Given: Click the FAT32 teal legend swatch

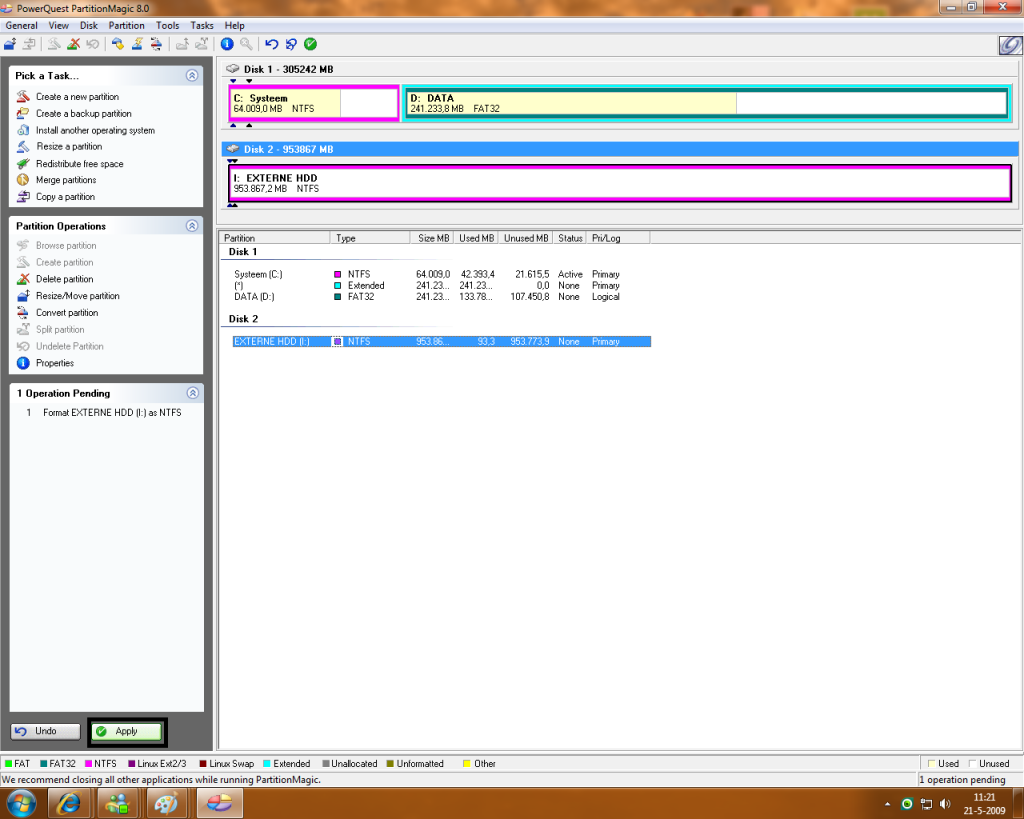Looking at the screenshot, I should coord(44,763).
